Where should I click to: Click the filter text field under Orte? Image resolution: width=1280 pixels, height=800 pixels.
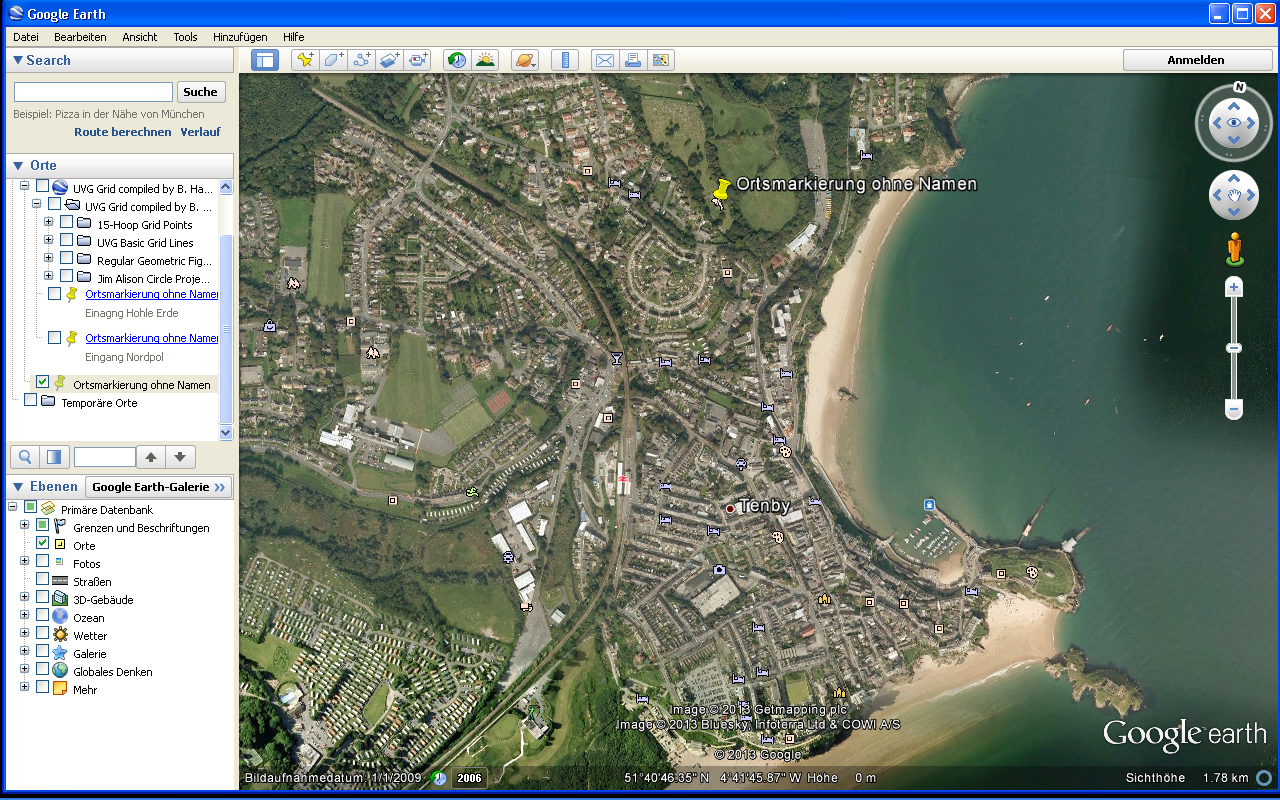[x=104, y=457]
